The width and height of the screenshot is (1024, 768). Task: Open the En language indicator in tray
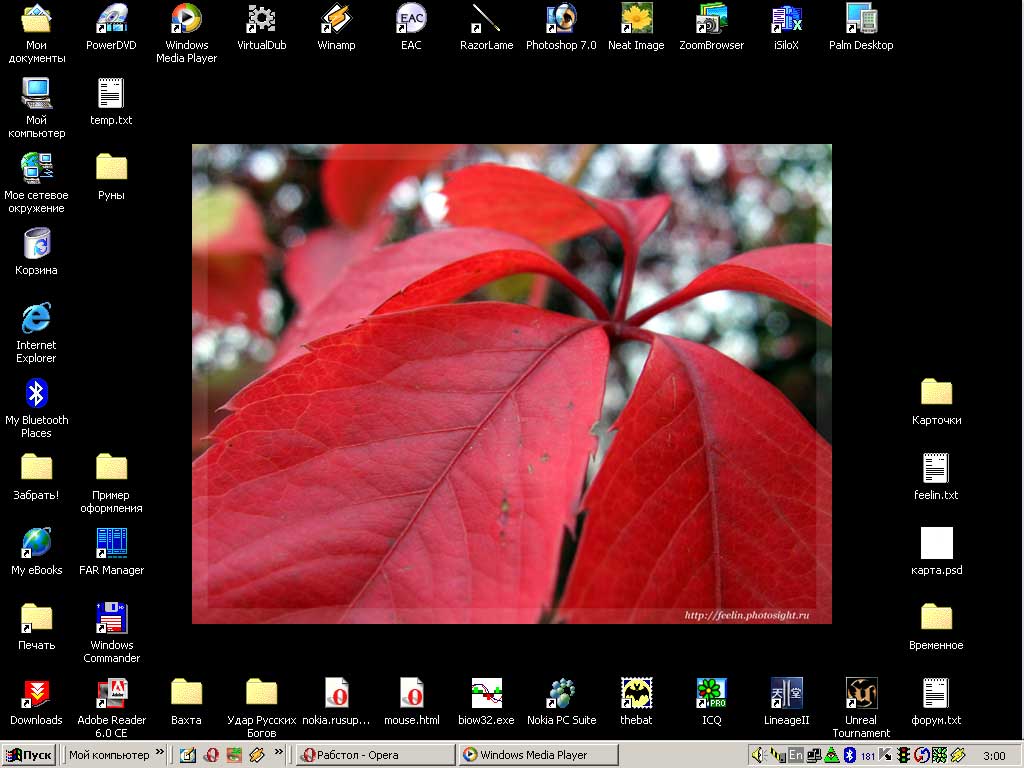click(x=795, y=755)
